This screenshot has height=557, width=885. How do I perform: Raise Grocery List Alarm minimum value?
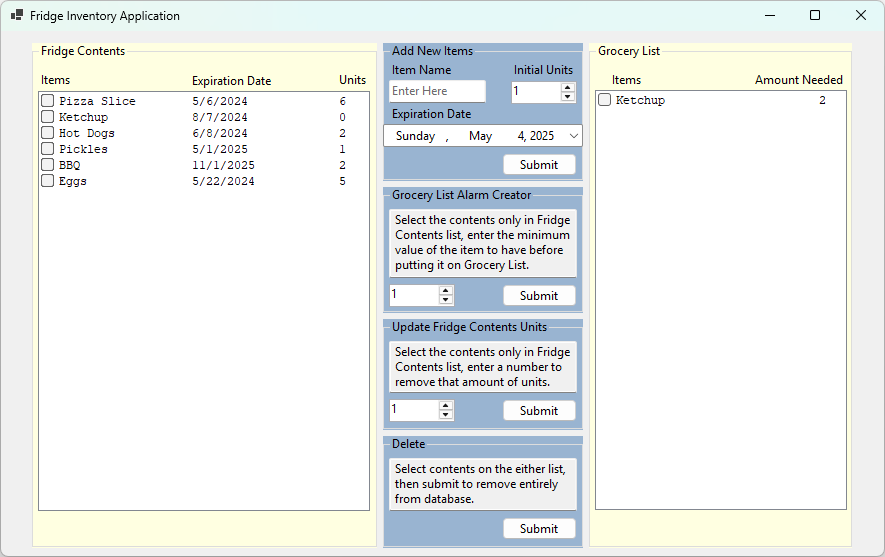point(446,291)
